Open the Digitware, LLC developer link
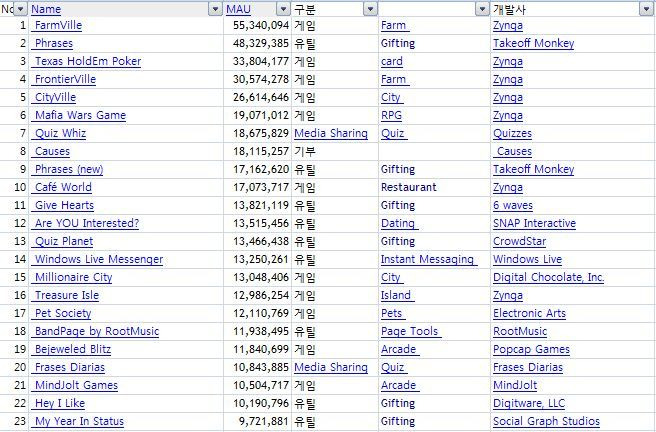The height and width of the screenshot is (432, 656). (529, 403)
